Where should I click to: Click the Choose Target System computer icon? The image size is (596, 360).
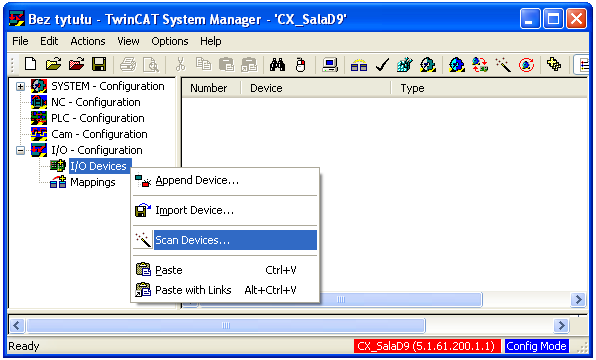(330, 64)
